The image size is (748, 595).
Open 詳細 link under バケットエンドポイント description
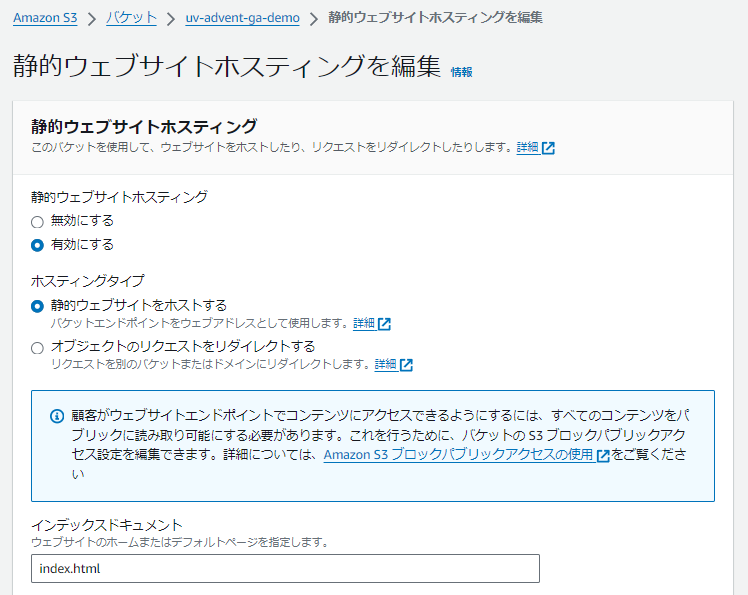pos(364,324)
